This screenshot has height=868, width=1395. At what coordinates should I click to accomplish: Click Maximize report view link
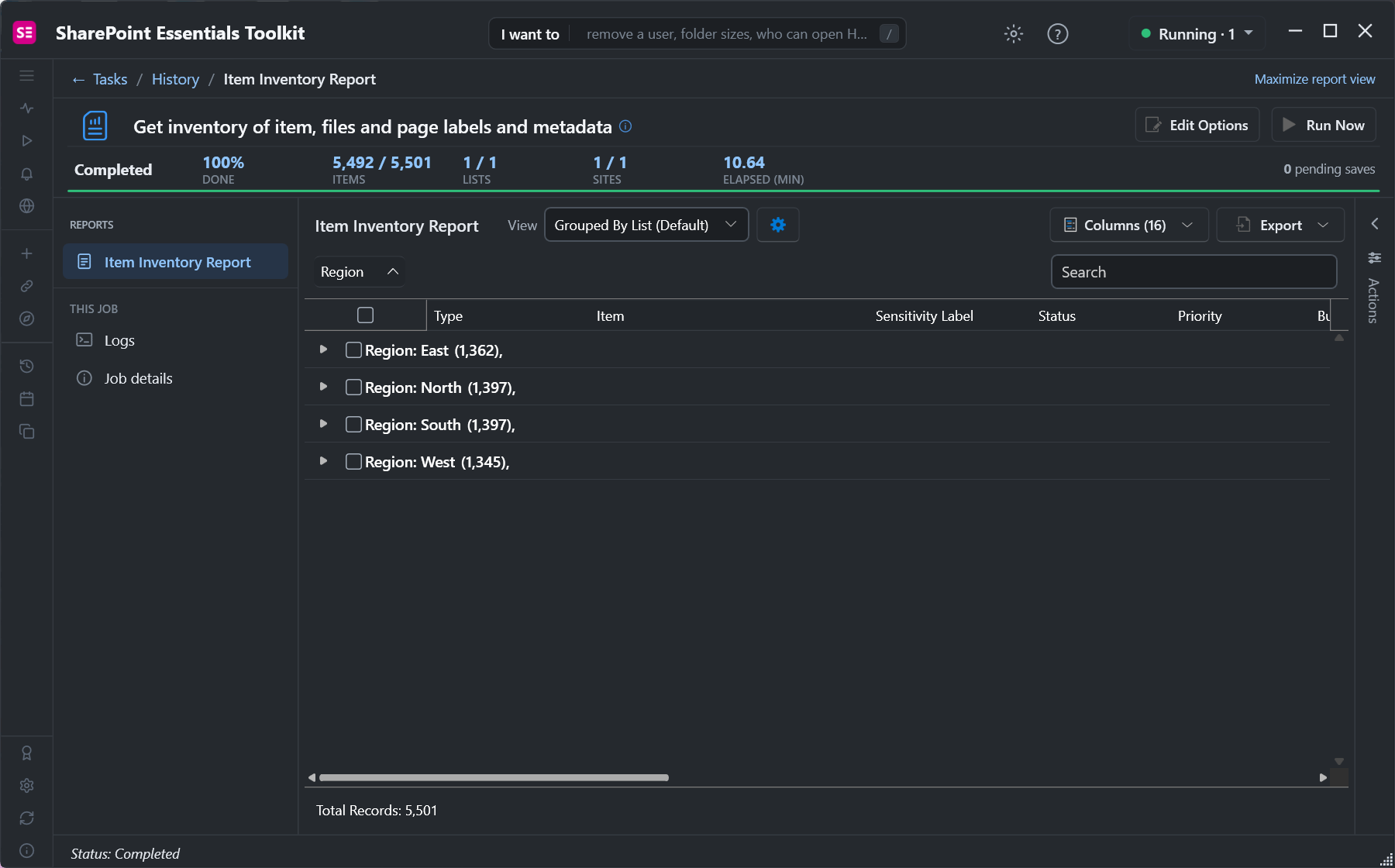[1314, 79]
